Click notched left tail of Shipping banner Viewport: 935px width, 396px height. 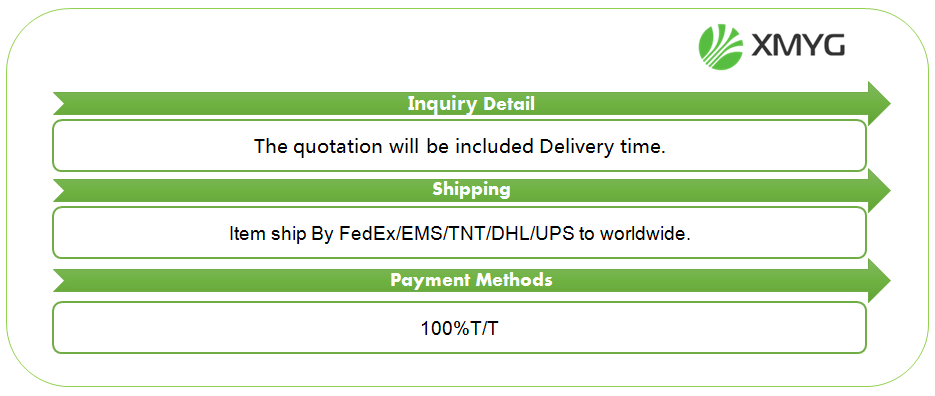click(60, 190)
